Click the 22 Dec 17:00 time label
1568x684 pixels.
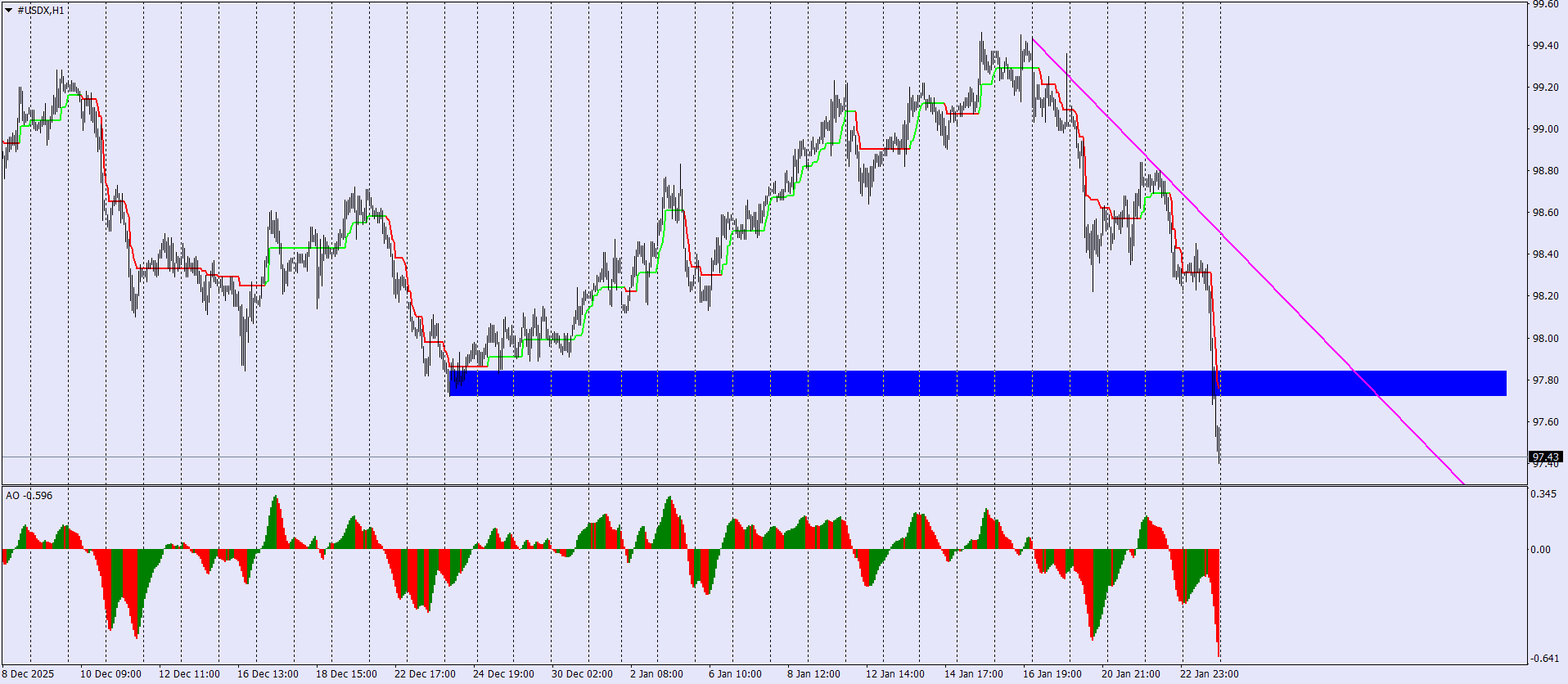[x=425, y=674]
